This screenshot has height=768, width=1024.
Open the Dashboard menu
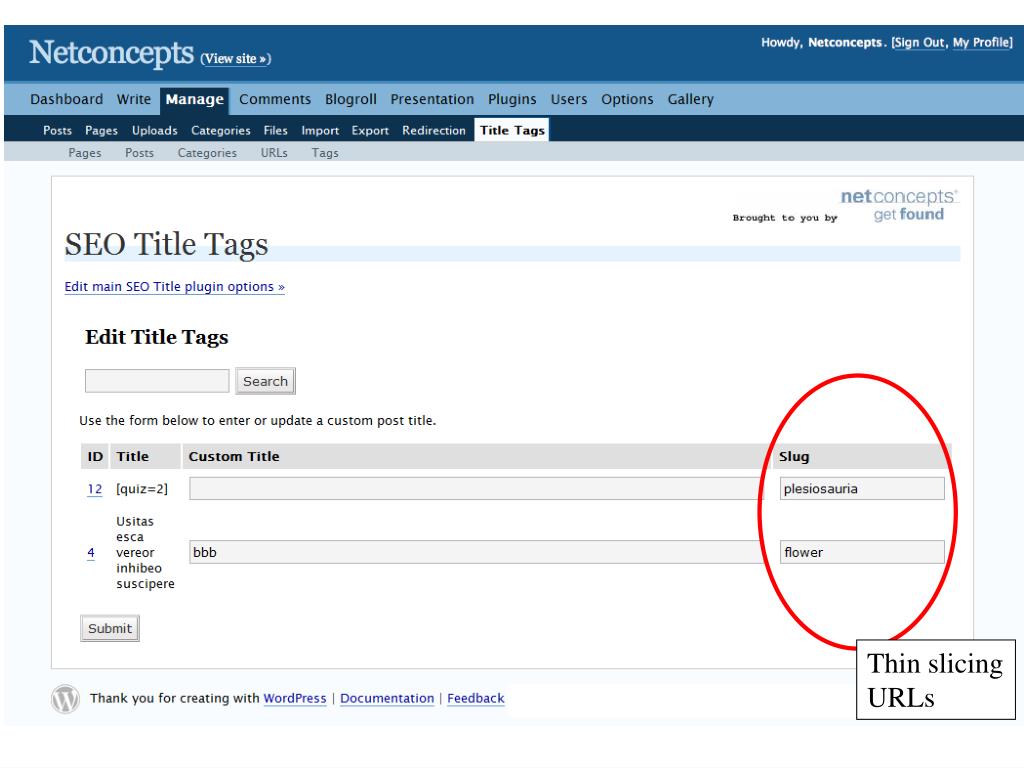(67, 99)
